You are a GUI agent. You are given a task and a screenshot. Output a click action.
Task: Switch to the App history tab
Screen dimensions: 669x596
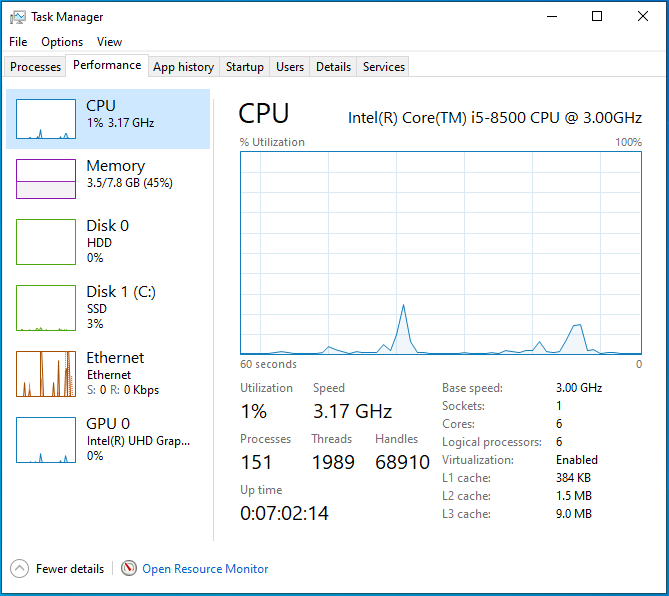183,67
